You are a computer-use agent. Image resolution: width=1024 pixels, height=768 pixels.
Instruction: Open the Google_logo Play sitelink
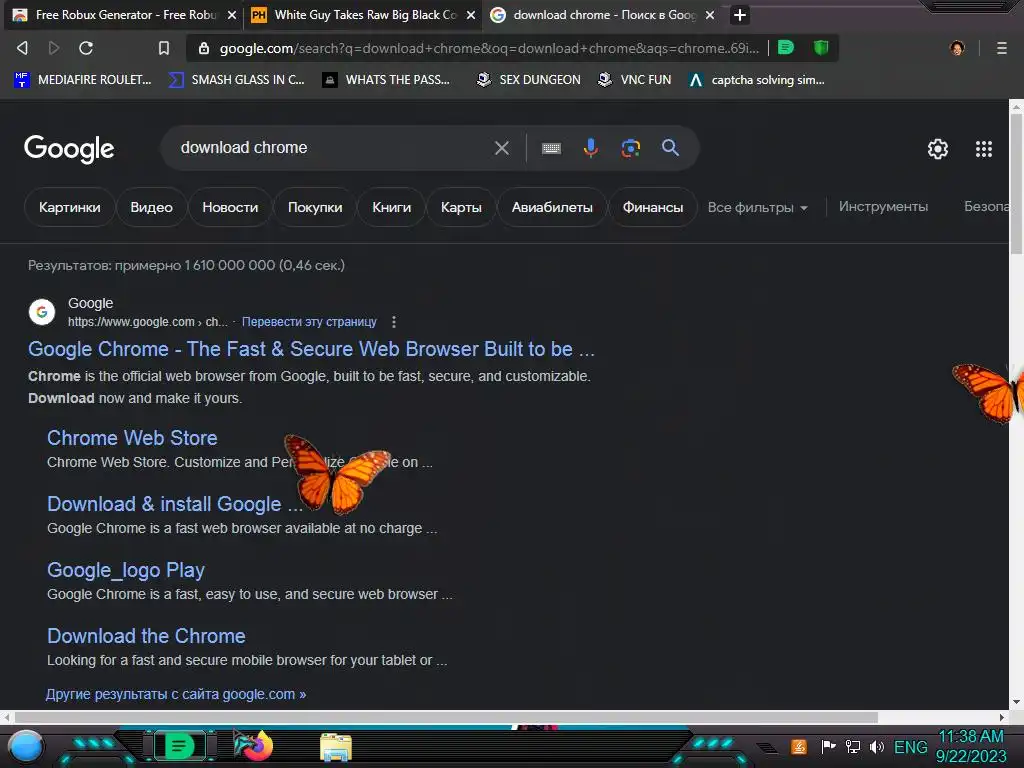[x=125, y=570]
